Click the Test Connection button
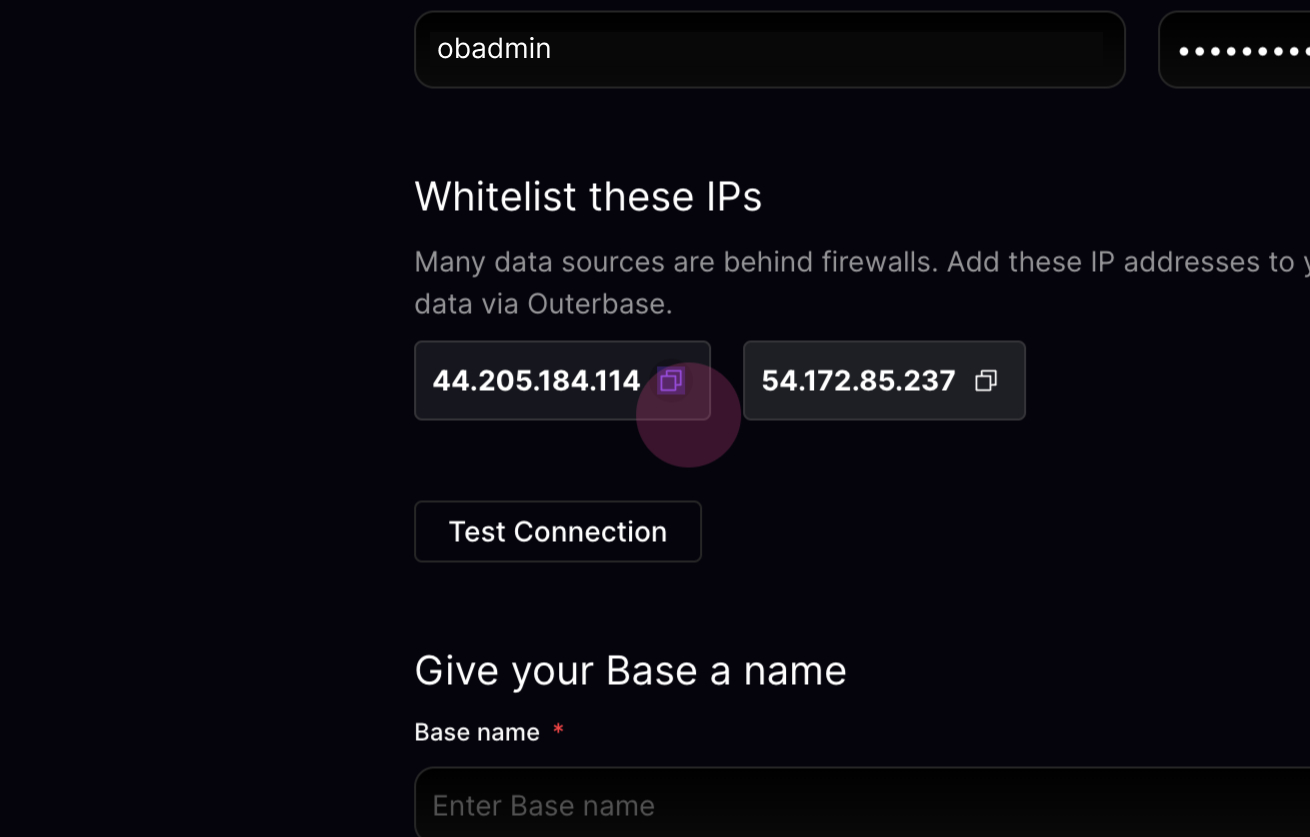The height and width of the screenshot is (837, 1310). coord(558,532)
